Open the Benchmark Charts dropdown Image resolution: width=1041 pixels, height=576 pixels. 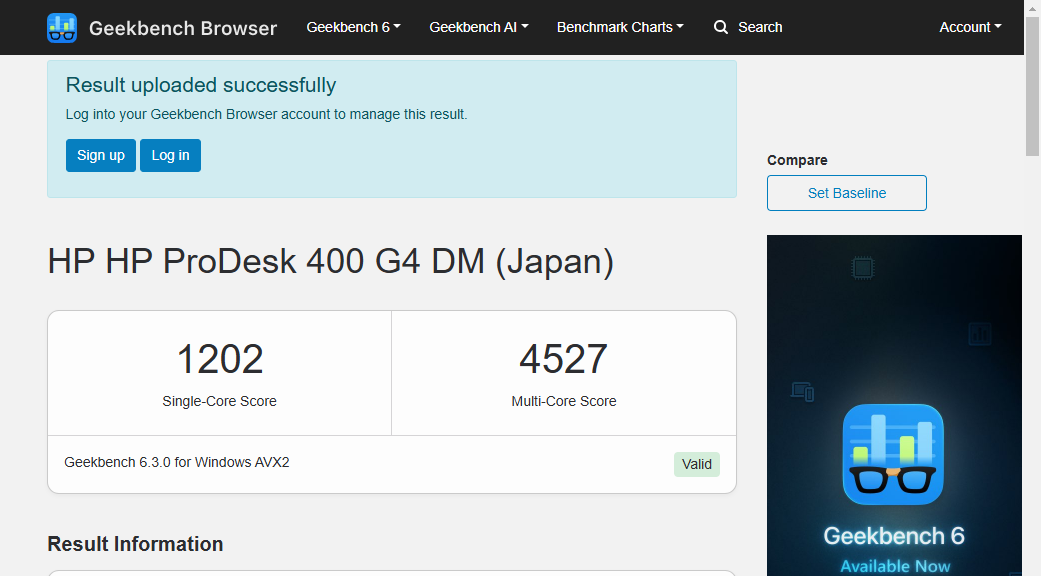coord(620,27)
